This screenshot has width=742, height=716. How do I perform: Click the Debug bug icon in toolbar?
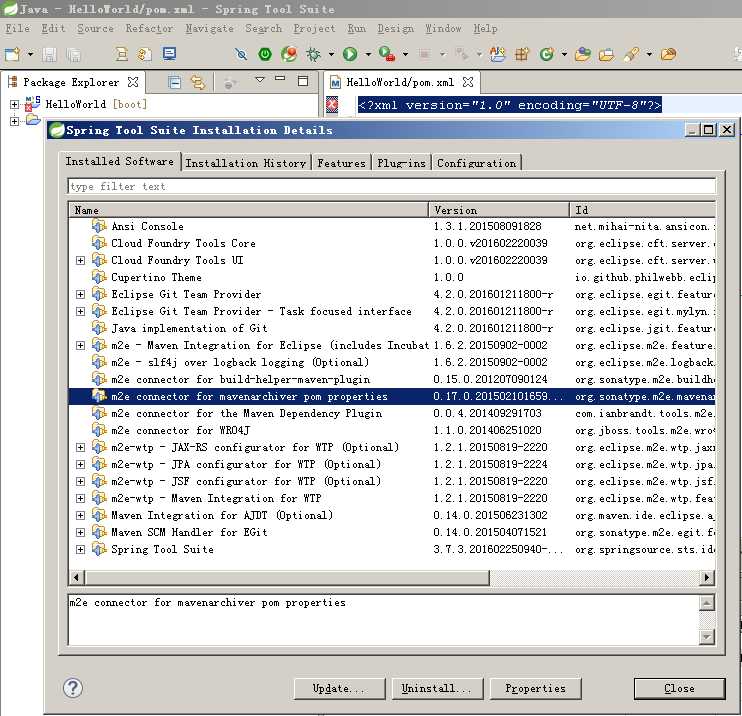click(x=313, y=54)
